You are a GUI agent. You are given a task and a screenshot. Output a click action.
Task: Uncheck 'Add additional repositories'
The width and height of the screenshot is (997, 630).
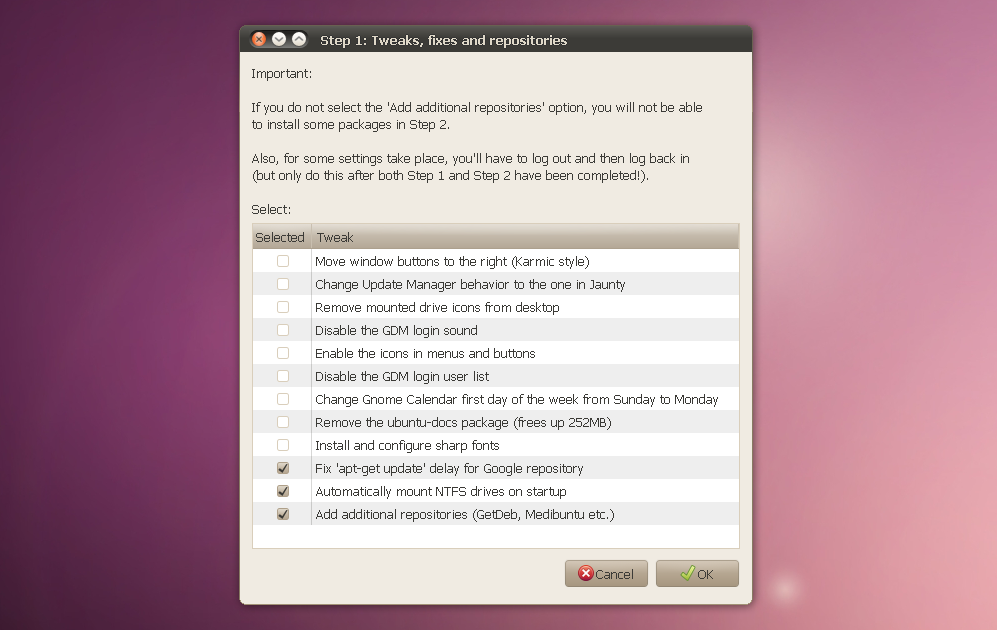pos(283,514)
